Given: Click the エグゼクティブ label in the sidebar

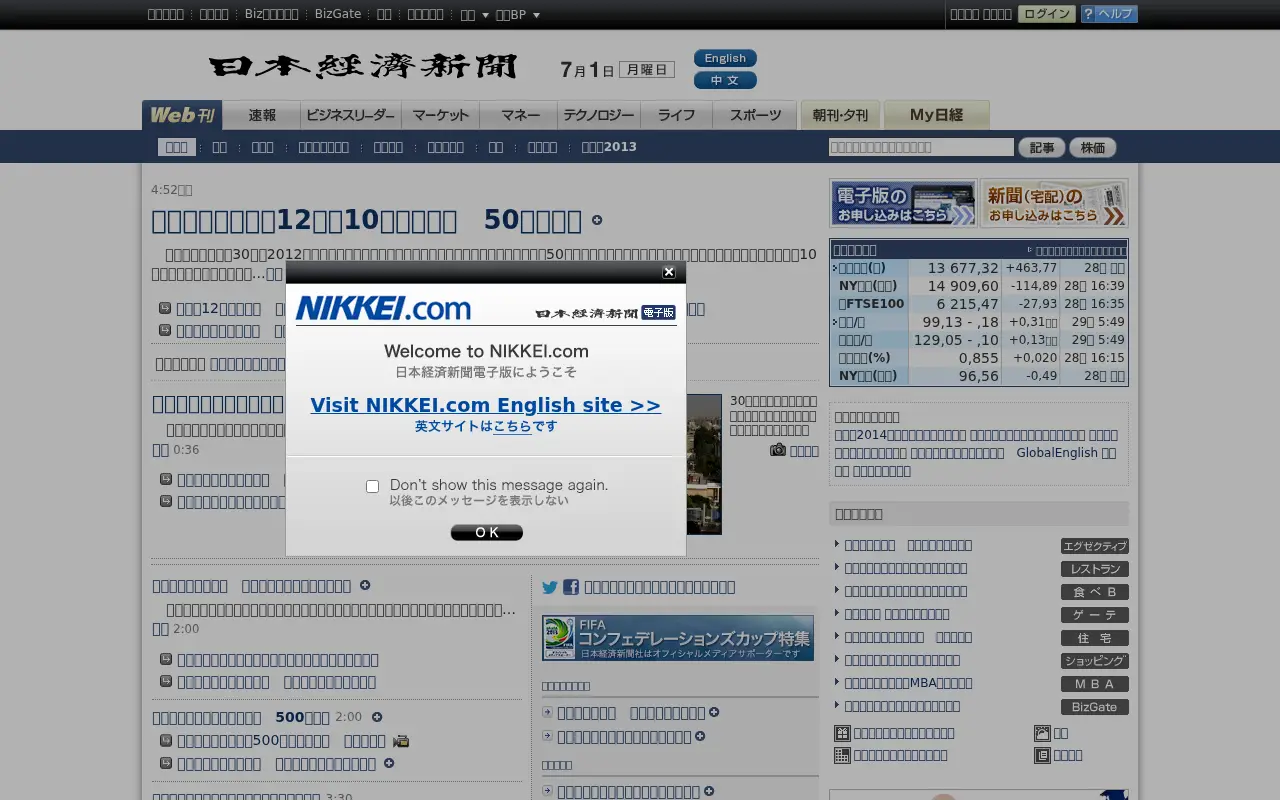Looking at the screenshot, I should (1095, 546).
